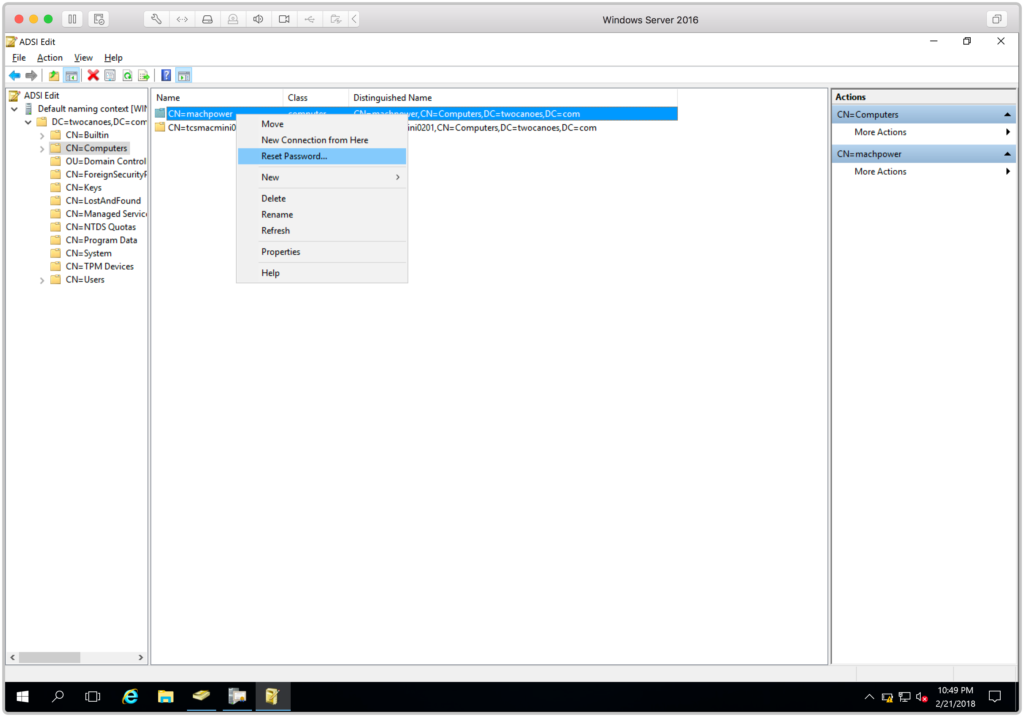The width and height of the screenshot is (1024, 717).
Task: Open VM settings wrench icon
Action: (156, 20)
